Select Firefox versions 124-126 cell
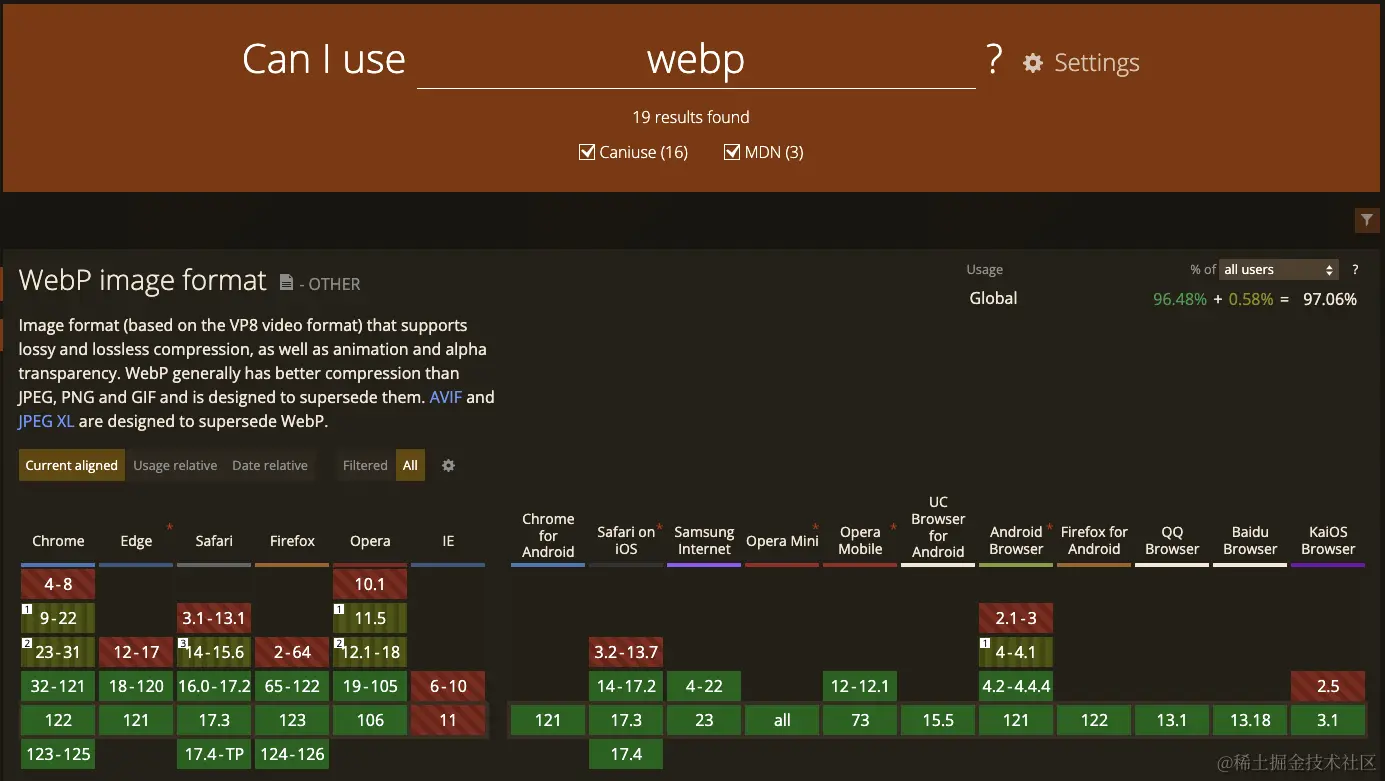The width and height of the screenshot is (1385, 781). pos(292,754)
